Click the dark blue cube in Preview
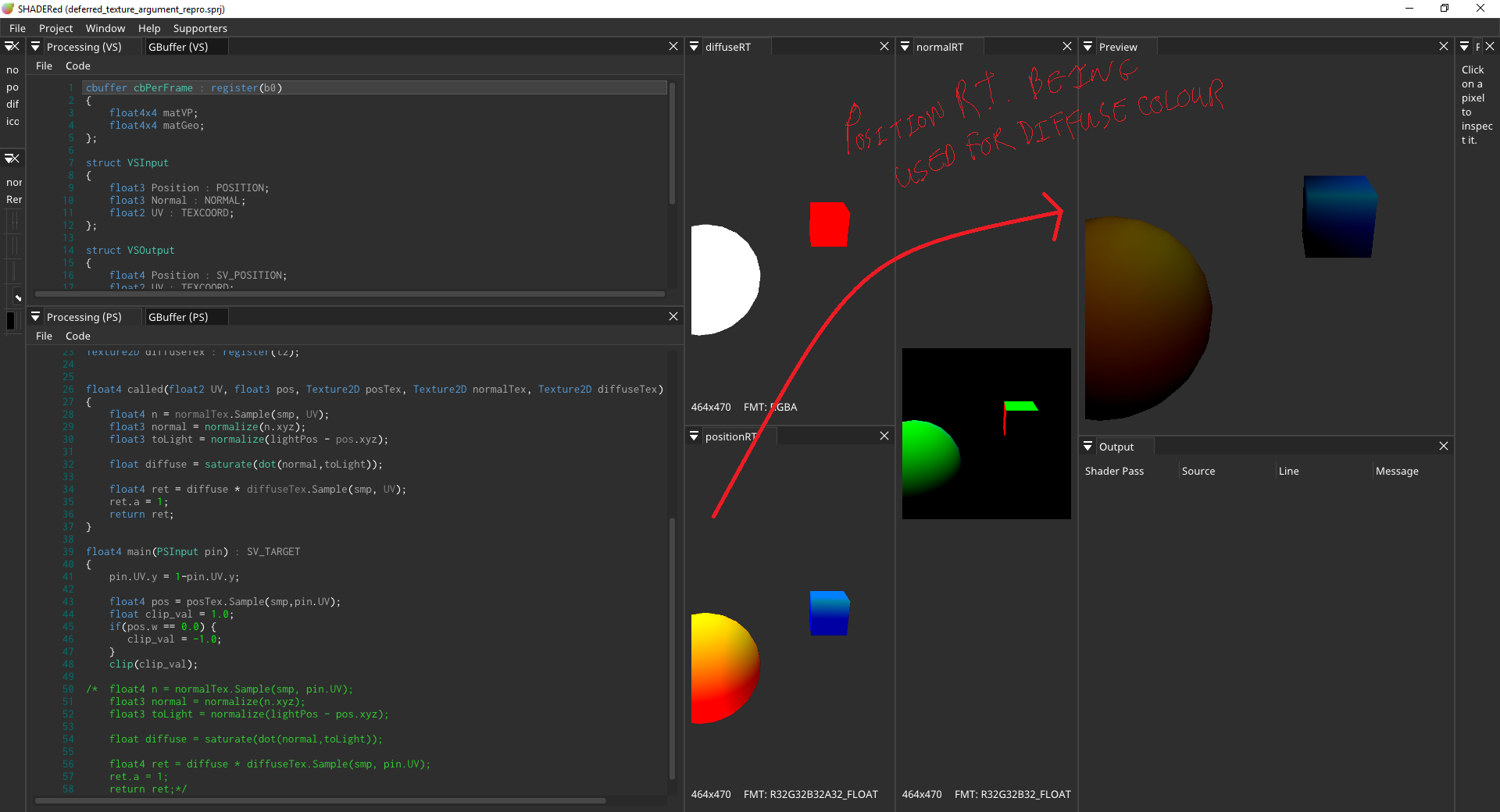Image resolution: width=1500 pixels, height=812 pixels. [1339, 216]
